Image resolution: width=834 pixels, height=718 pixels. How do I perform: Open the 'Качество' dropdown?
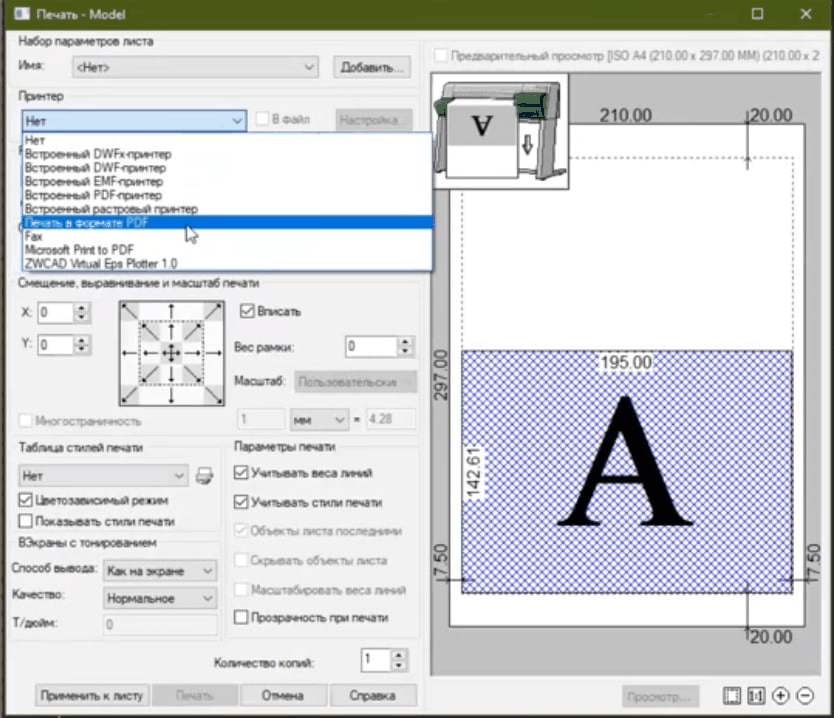point(160,598)
